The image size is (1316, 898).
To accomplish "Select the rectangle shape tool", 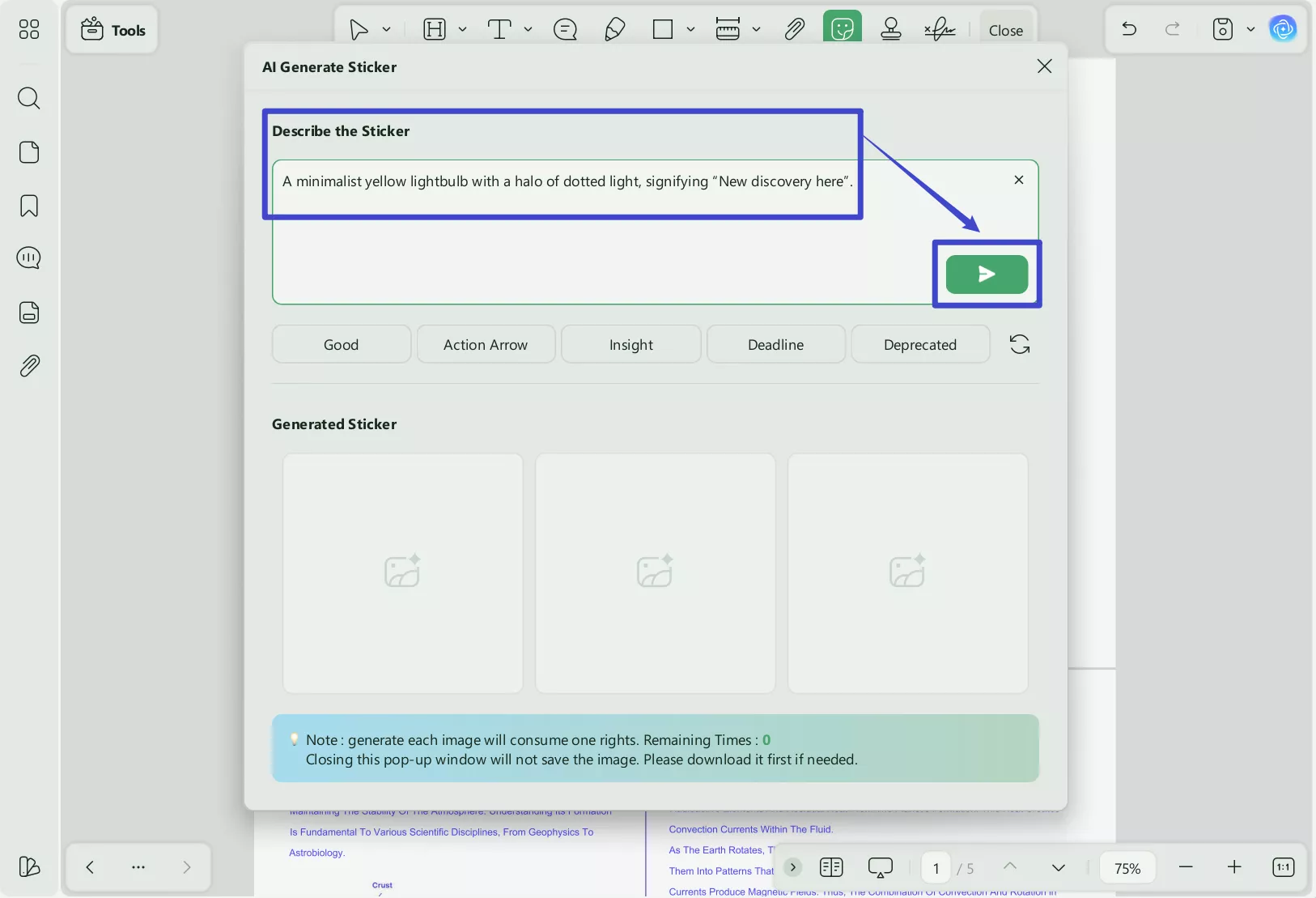I will [x=663, y=30].
